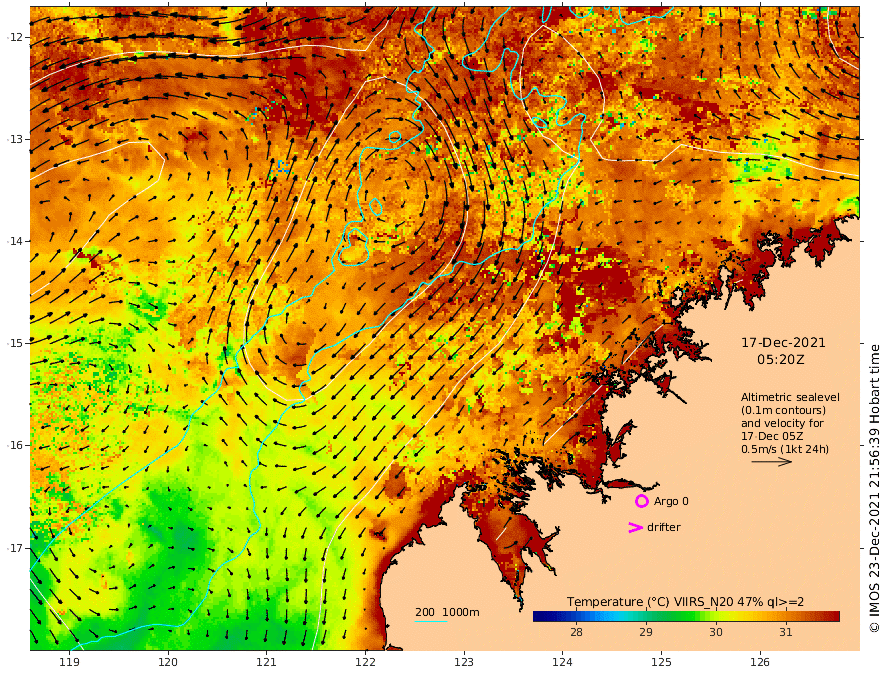Click the cyan 200m isobath legend line
Viewport: 880px width, 680px height.
[431, 621]
